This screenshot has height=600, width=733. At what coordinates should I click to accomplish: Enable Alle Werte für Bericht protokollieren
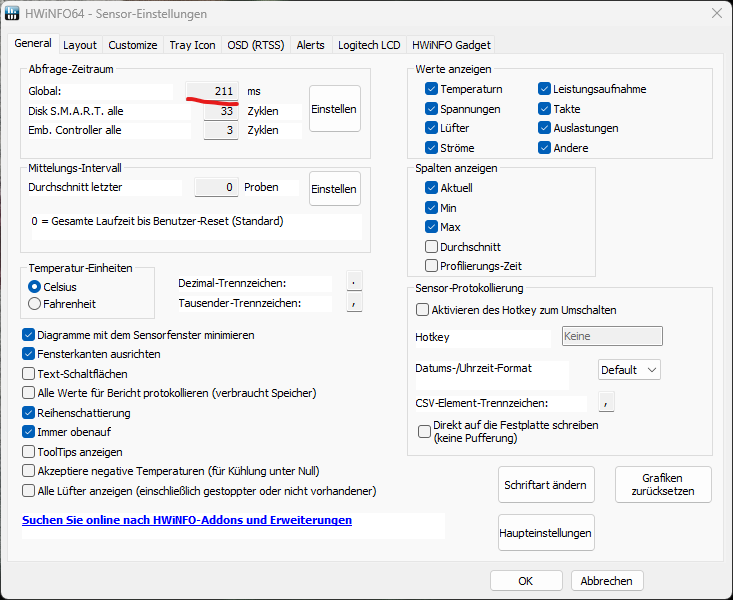coord(29,393)
